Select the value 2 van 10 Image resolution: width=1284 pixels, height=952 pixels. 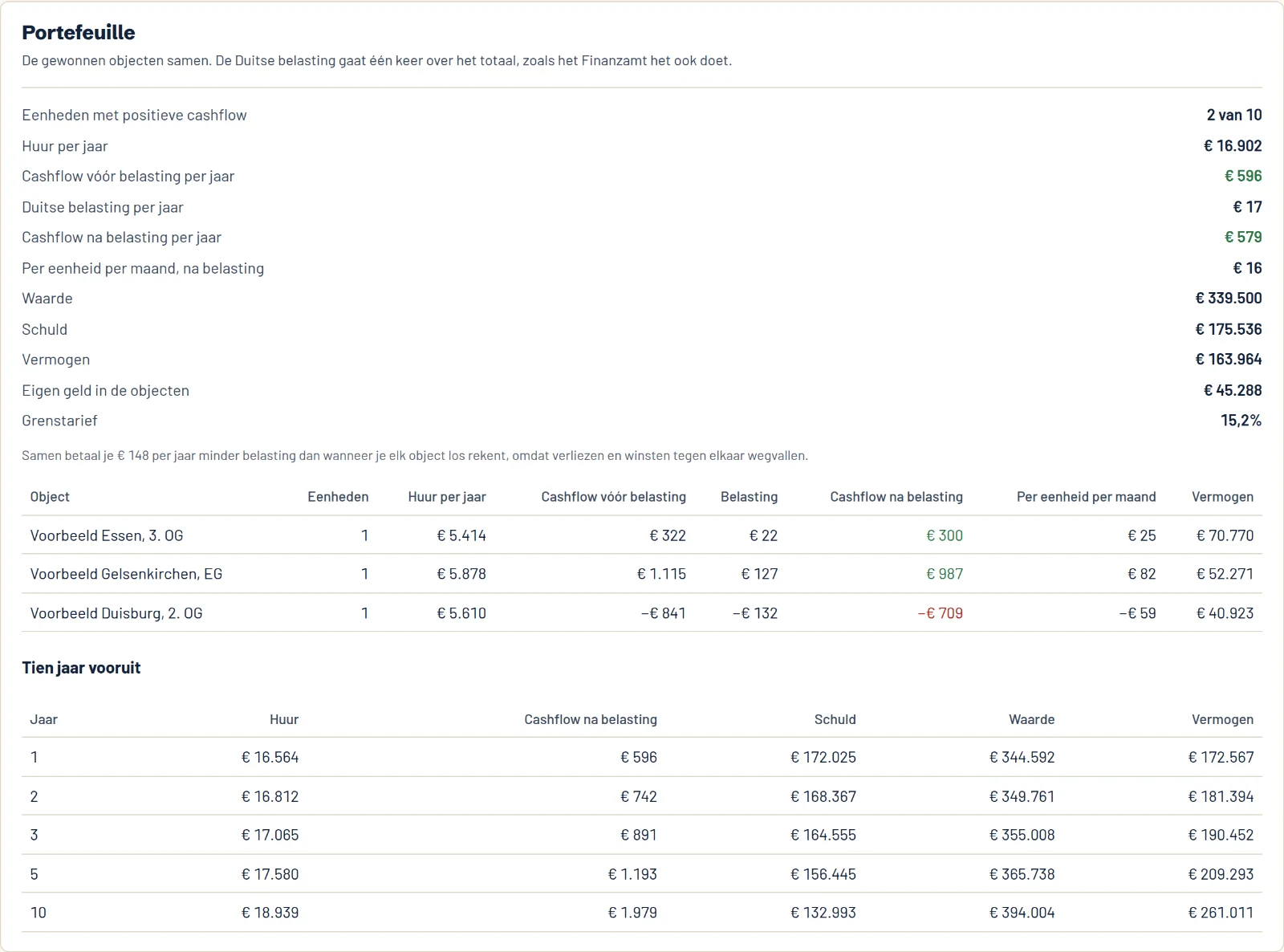tap(1234, 115)
